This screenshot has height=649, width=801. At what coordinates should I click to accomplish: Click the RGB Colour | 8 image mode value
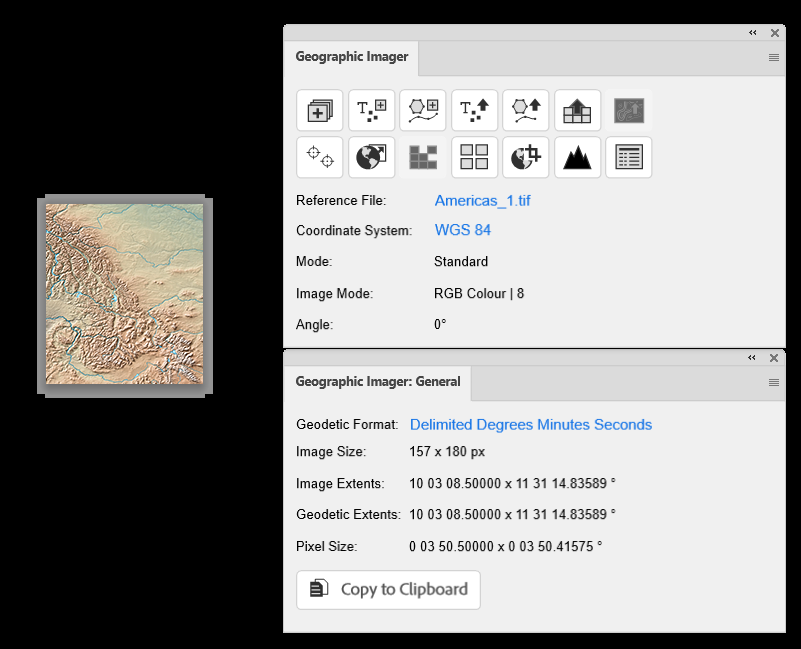(x=479, y=293)
